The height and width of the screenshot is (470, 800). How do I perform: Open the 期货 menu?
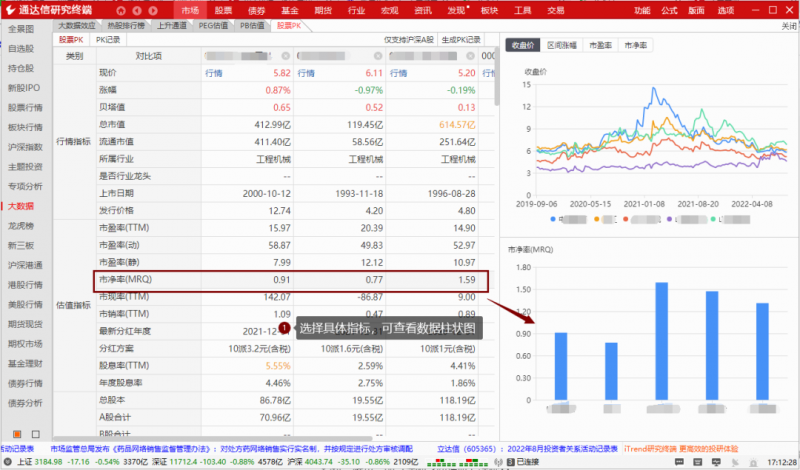323,10
